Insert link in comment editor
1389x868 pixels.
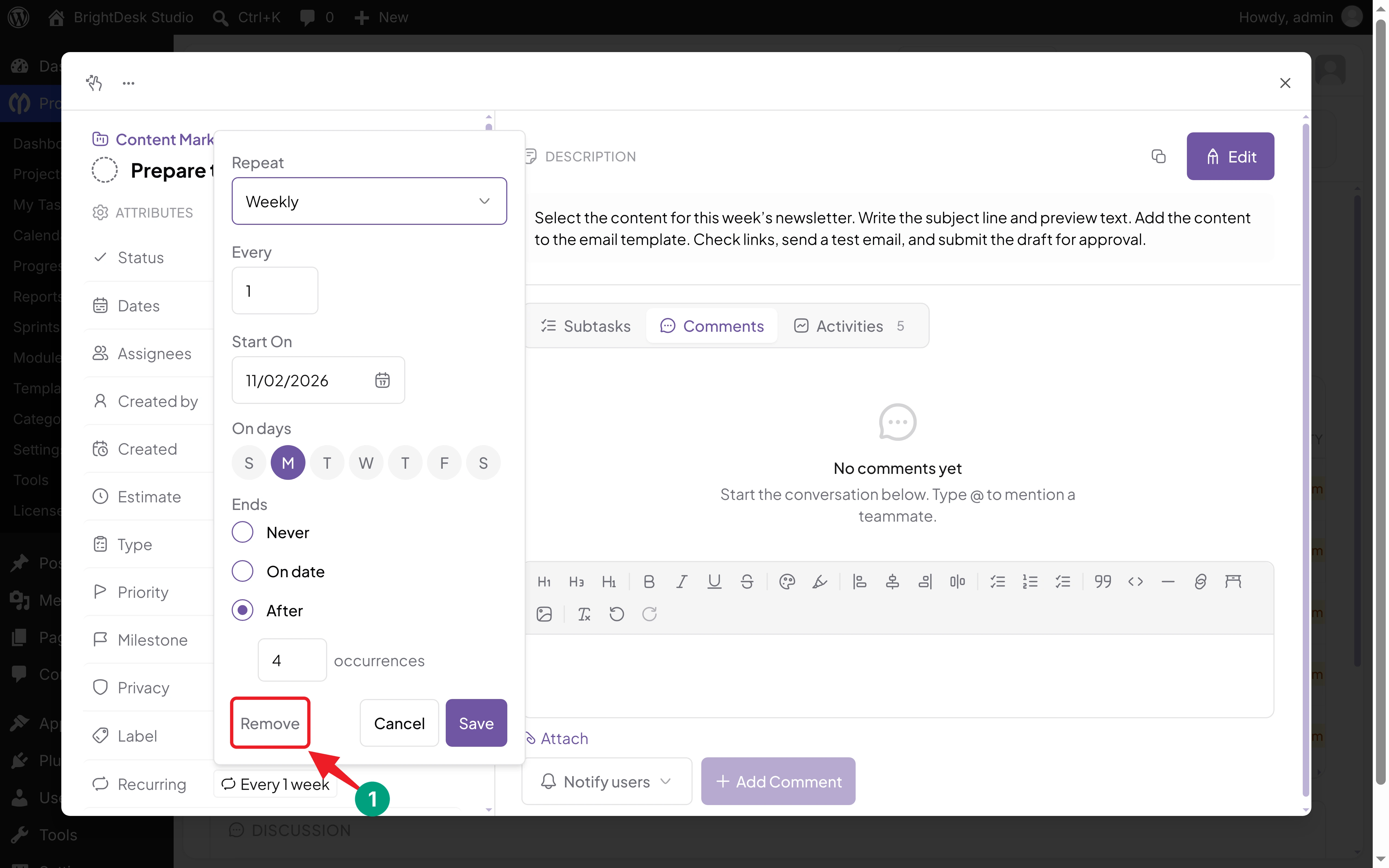1200,582
